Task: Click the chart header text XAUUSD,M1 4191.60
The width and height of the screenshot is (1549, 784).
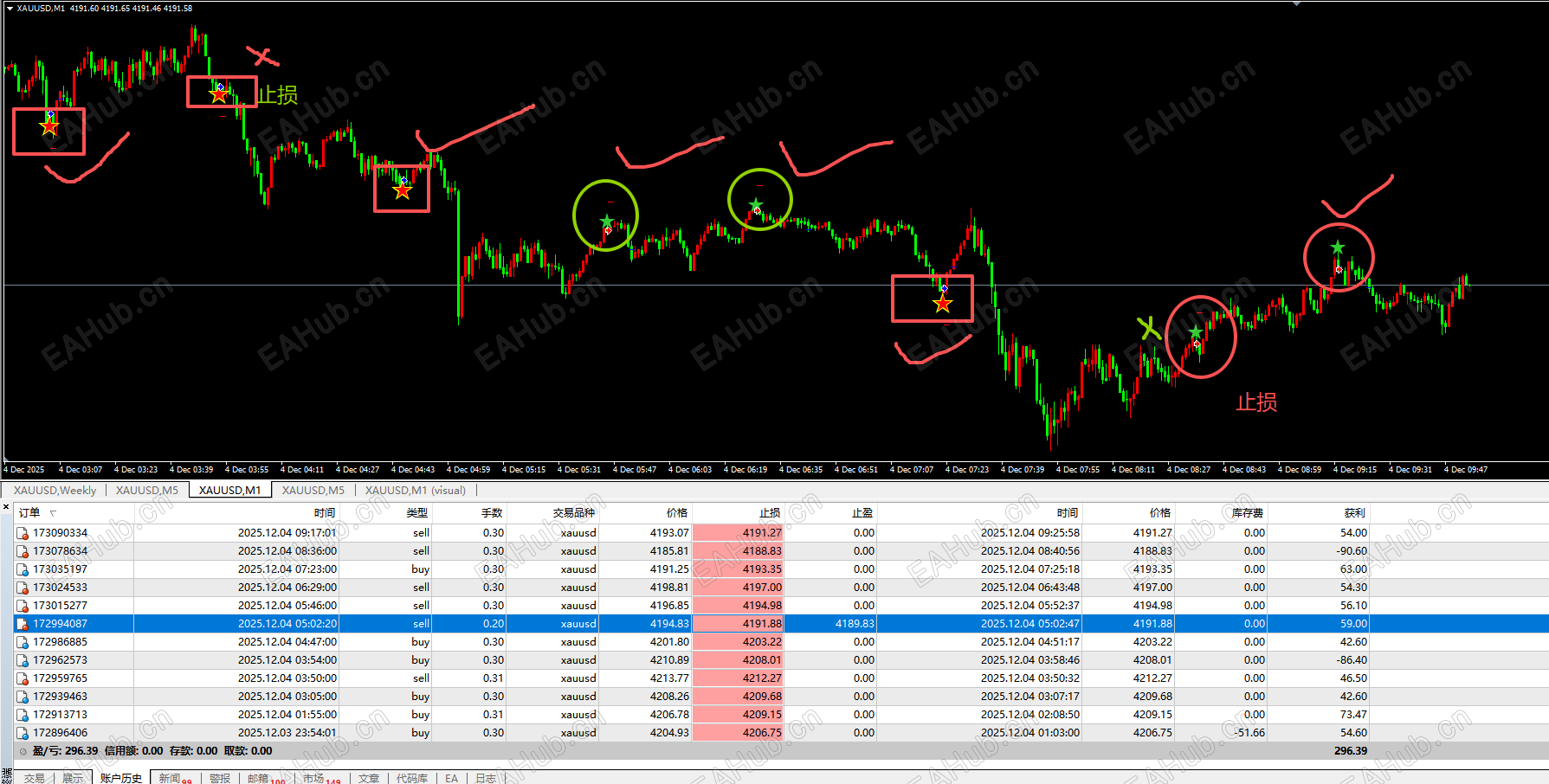Action: (x=57, y=9)
